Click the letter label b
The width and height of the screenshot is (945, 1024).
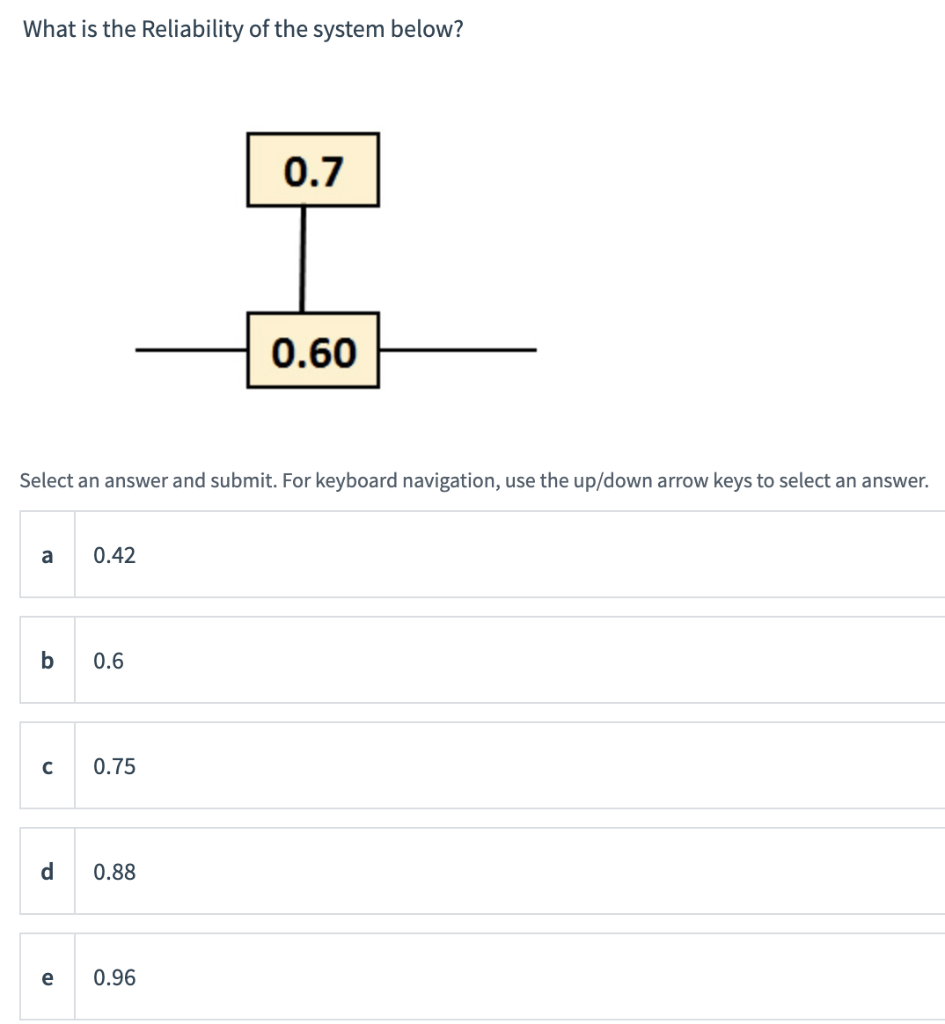[x=45, y=661]
